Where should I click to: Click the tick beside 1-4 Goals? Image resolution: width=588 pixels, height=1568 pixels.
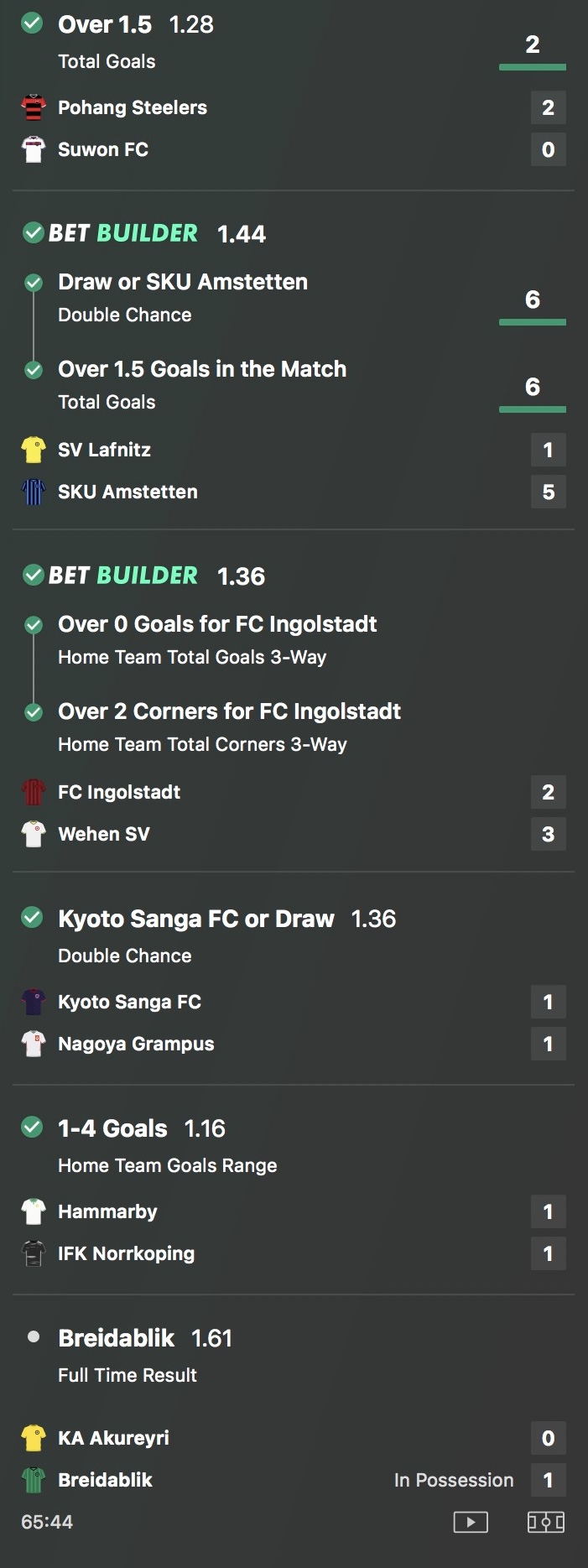click(32, 1128)
